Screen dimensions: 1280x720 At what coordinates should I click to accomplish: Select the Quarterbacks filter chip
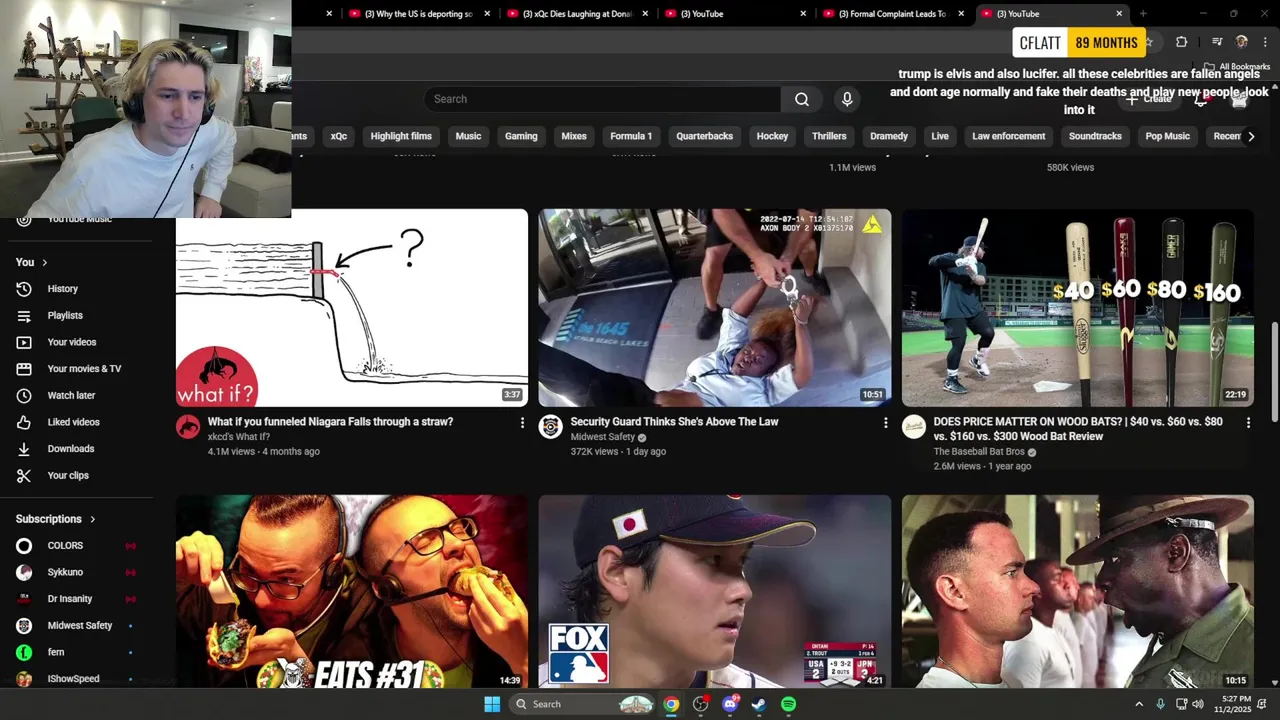[704, 136]
